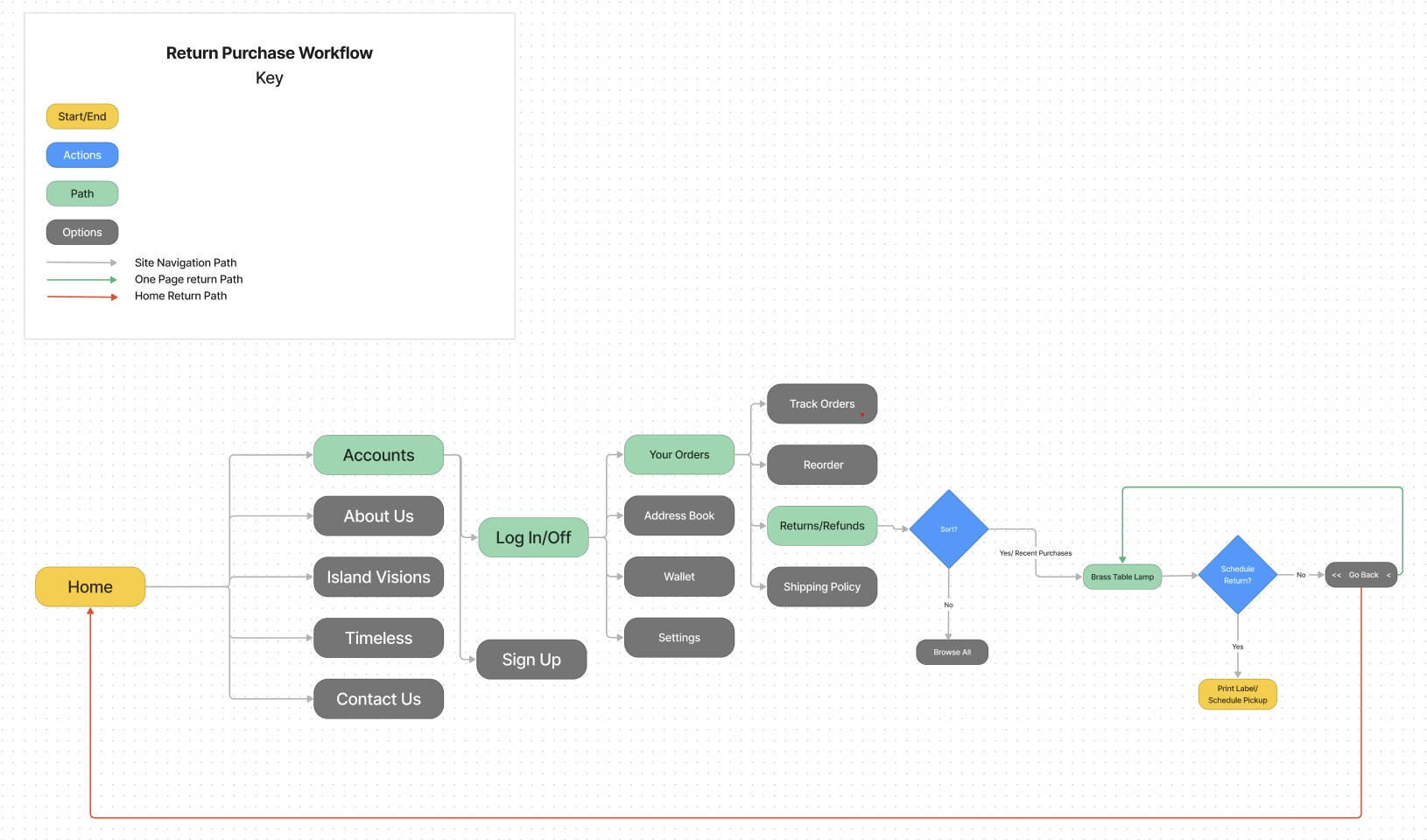Click the gray Options key swatch
The height and width of the screenshot is (840, 1427).
click(x=82, y=232)
